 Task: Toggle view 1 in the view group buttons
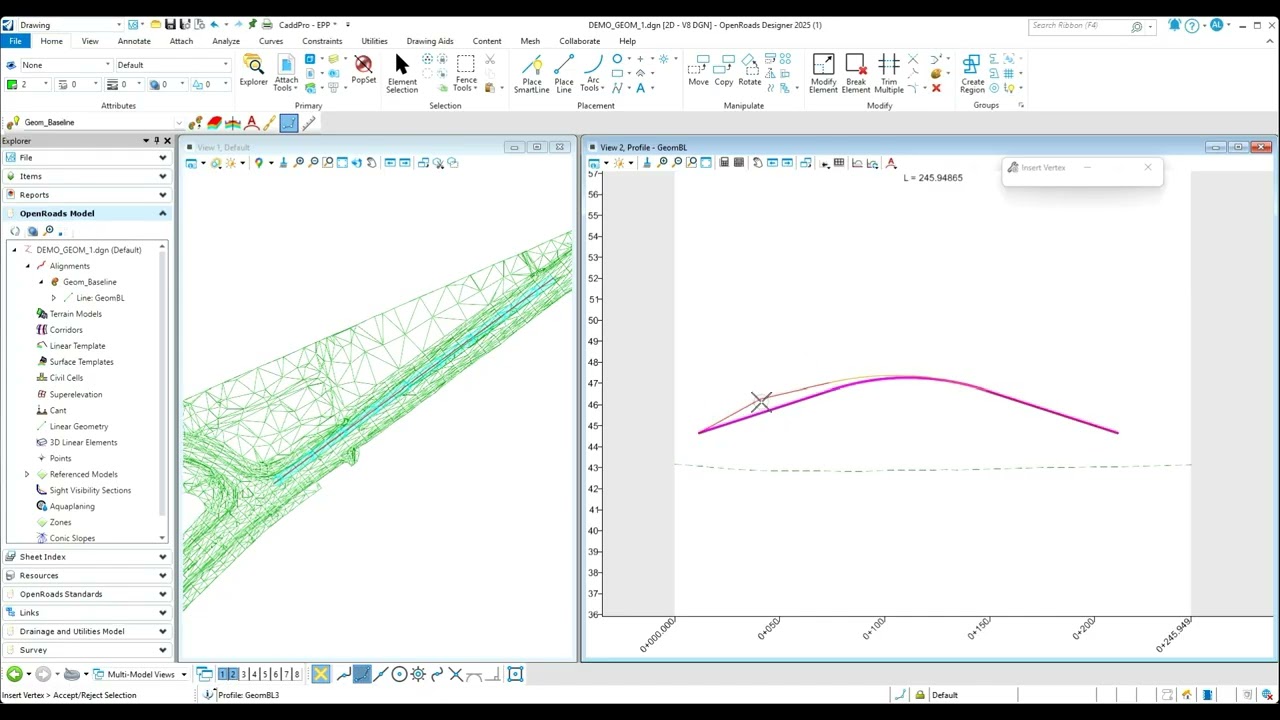pos(223,674)
